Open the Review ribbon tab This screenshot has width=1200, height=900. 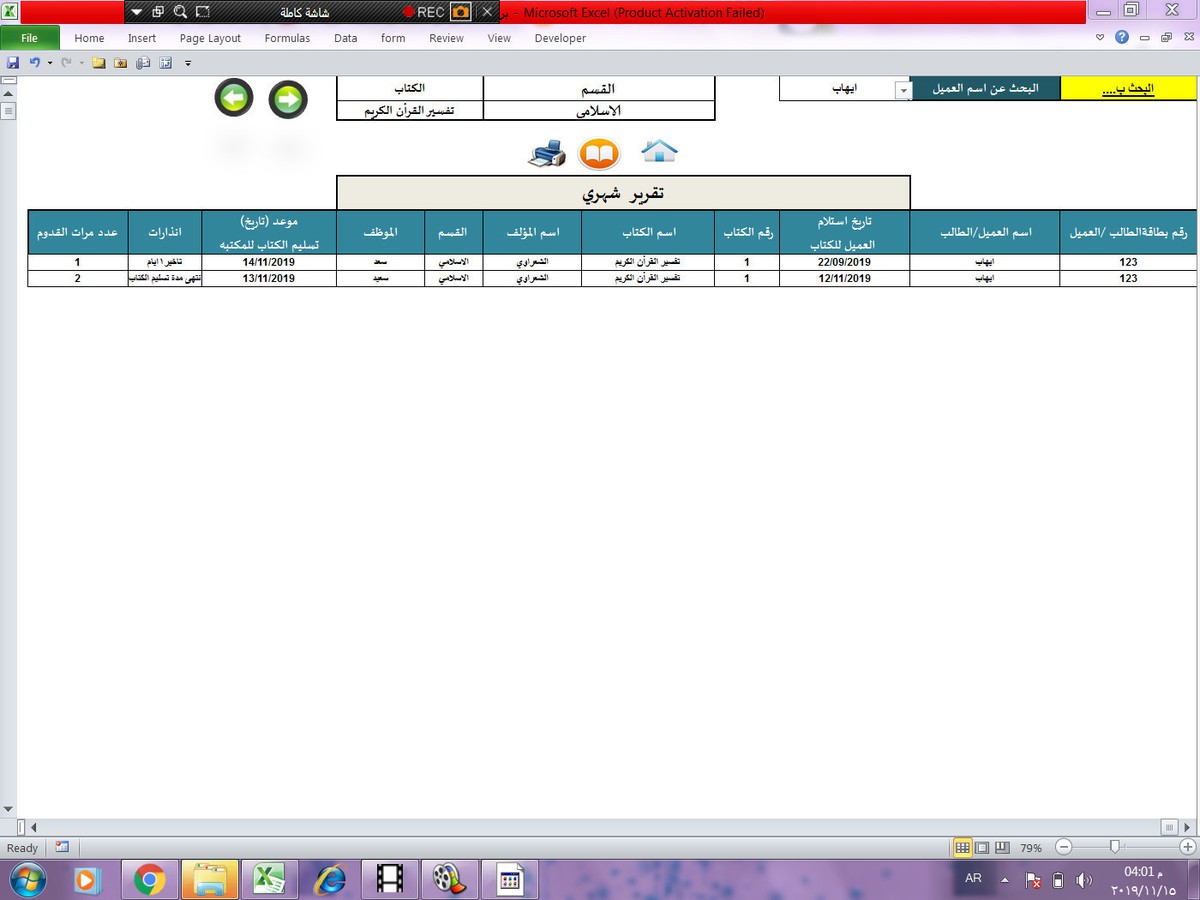[x=447, y=38]
